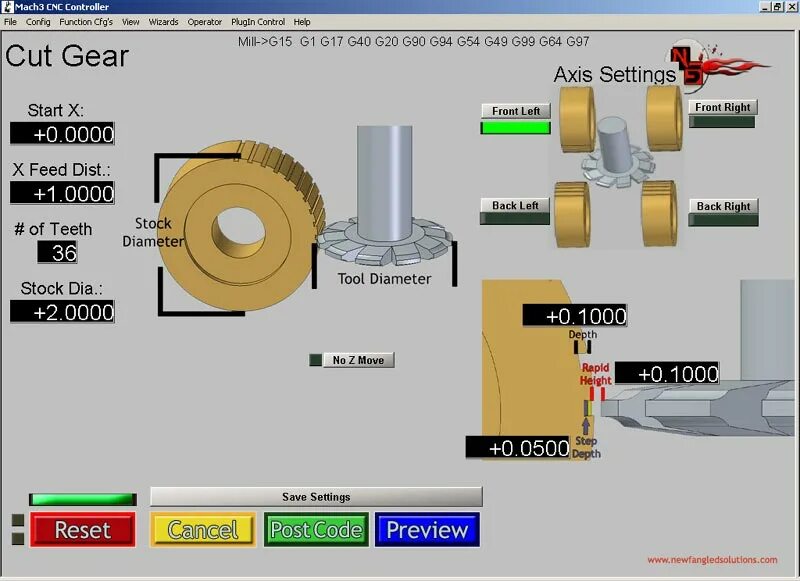Click the Back Right LED indicator
Image resolution: width=800 pixels, height=581 pixels.
coord(723,220)
